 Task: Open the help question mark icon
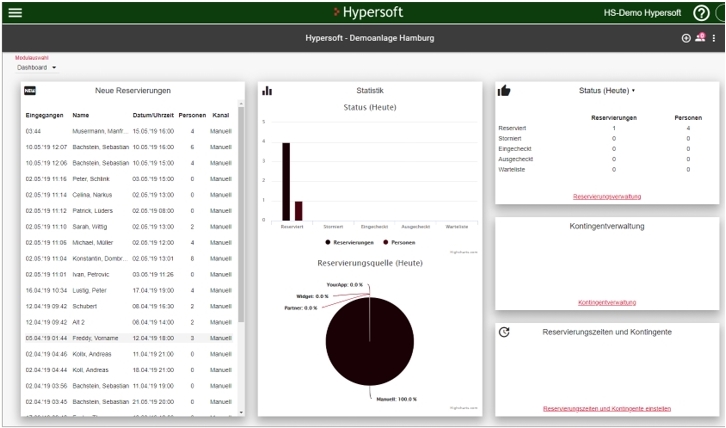(701, 13)
